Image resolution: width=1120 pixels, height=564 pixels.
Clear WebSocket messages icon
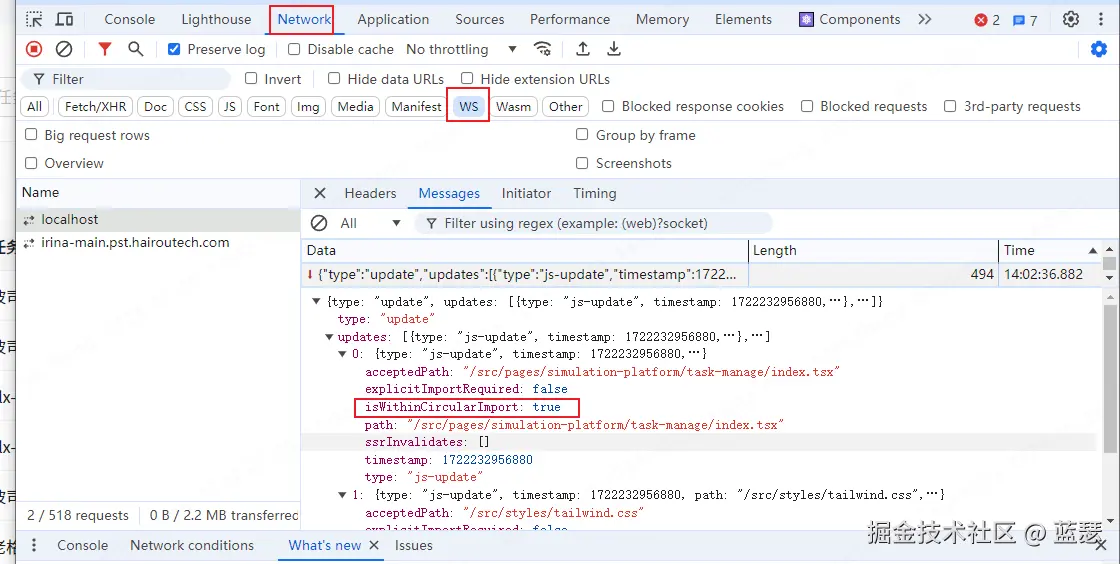tap(319, 223)
